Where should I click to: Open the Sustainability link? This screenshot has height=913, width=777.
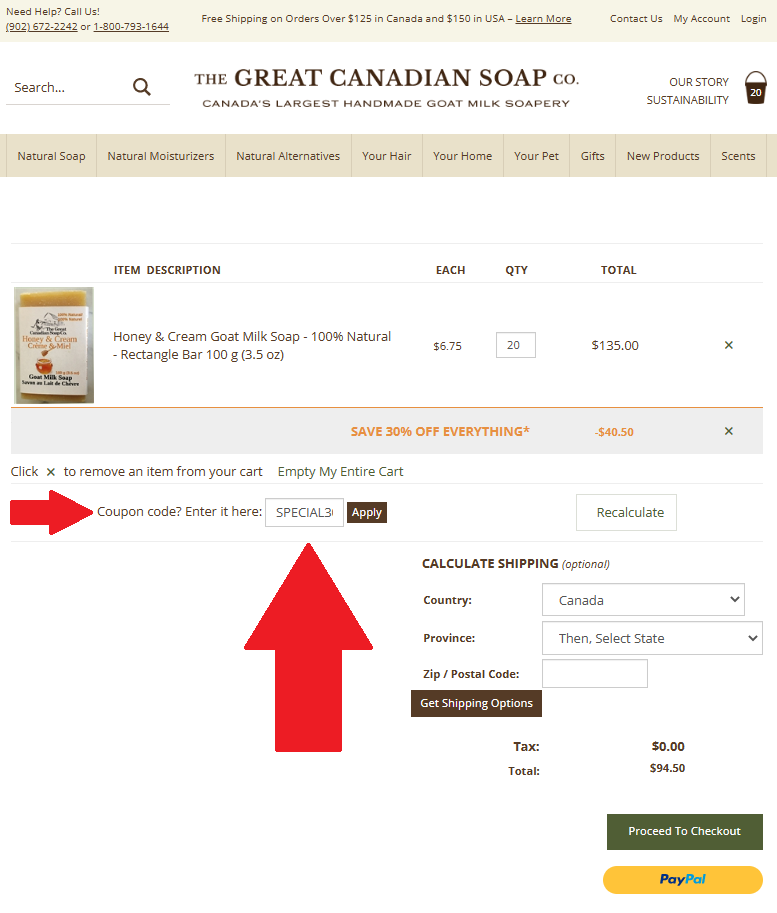click(687, 100)
